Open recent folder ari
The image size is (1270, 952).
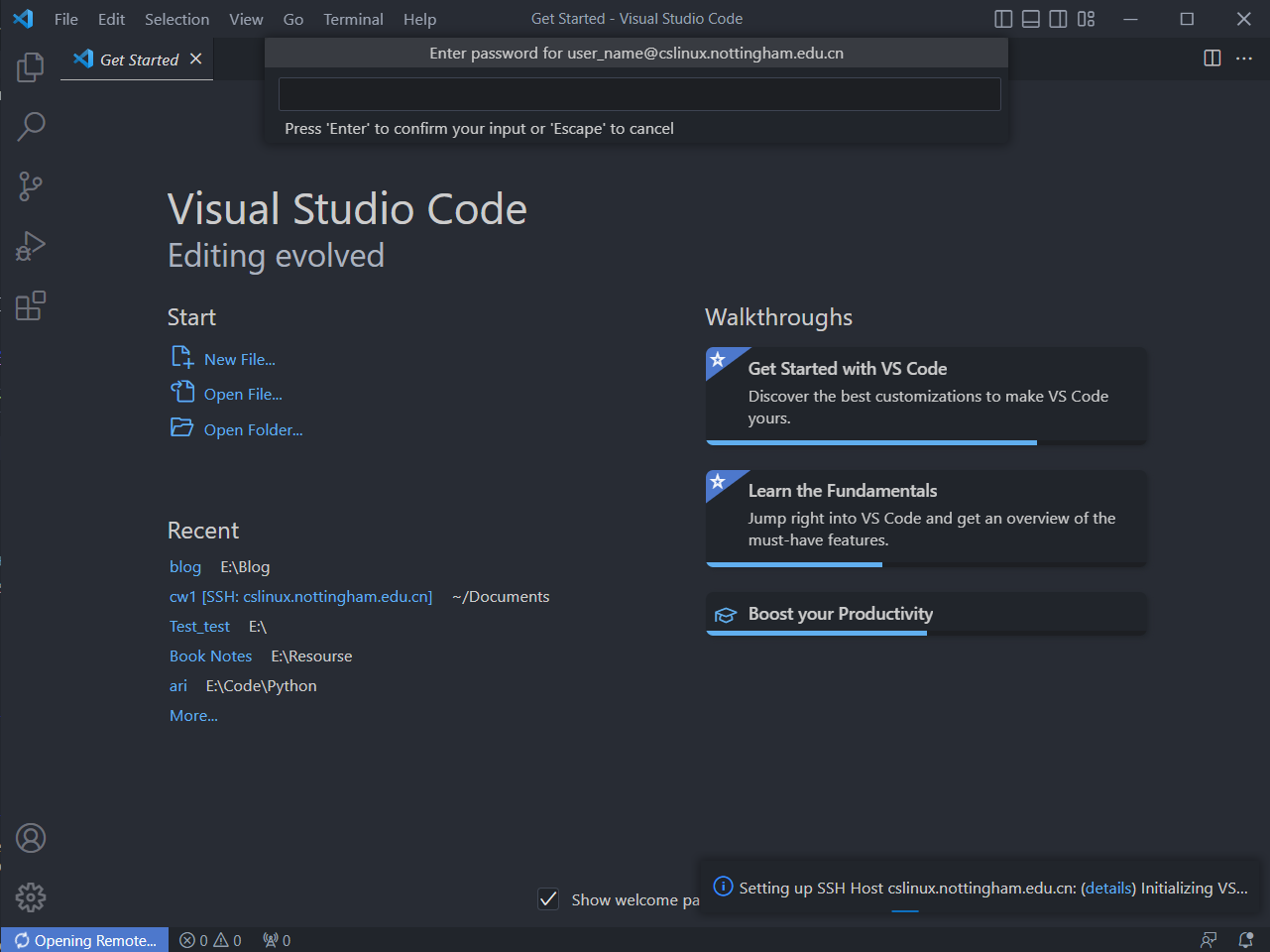coord(178,685)
